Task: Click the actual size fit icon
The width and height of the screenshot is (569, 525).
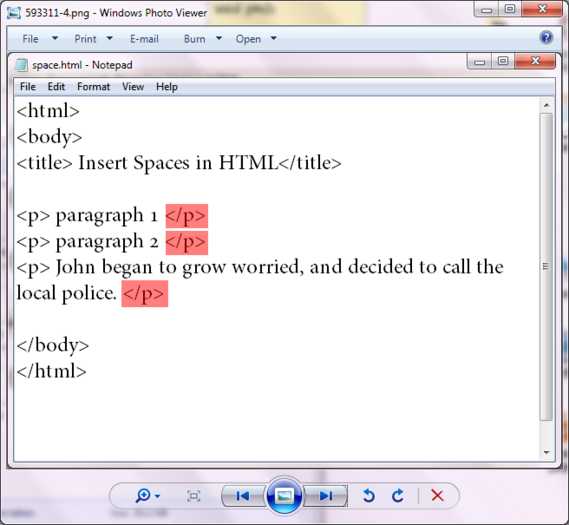Action: (193, 496)
